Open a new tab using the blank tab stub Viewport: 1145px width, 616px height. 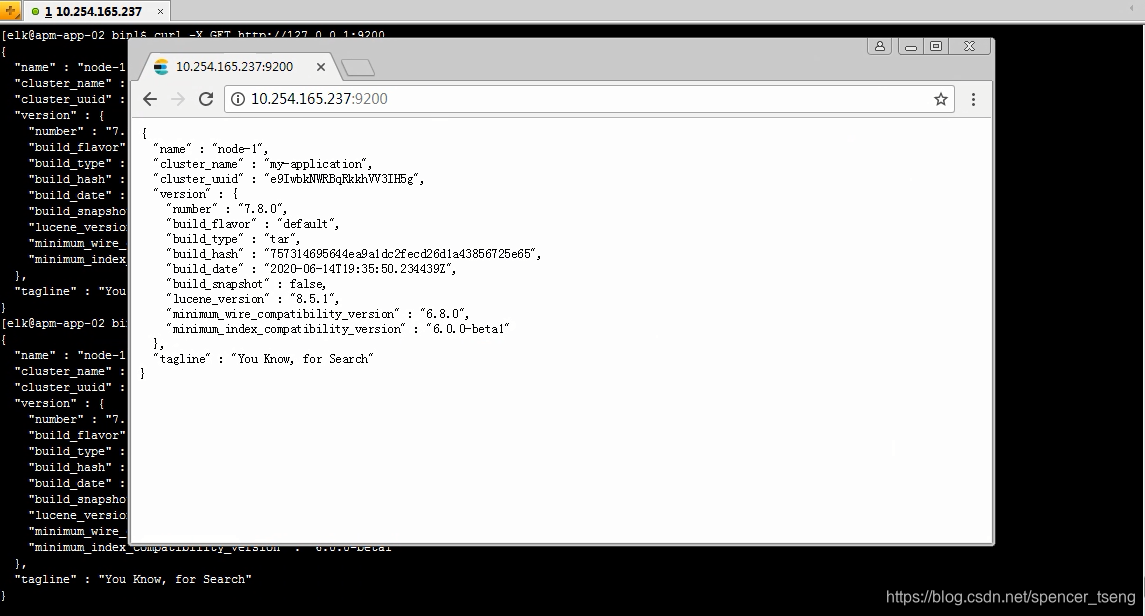357,67
